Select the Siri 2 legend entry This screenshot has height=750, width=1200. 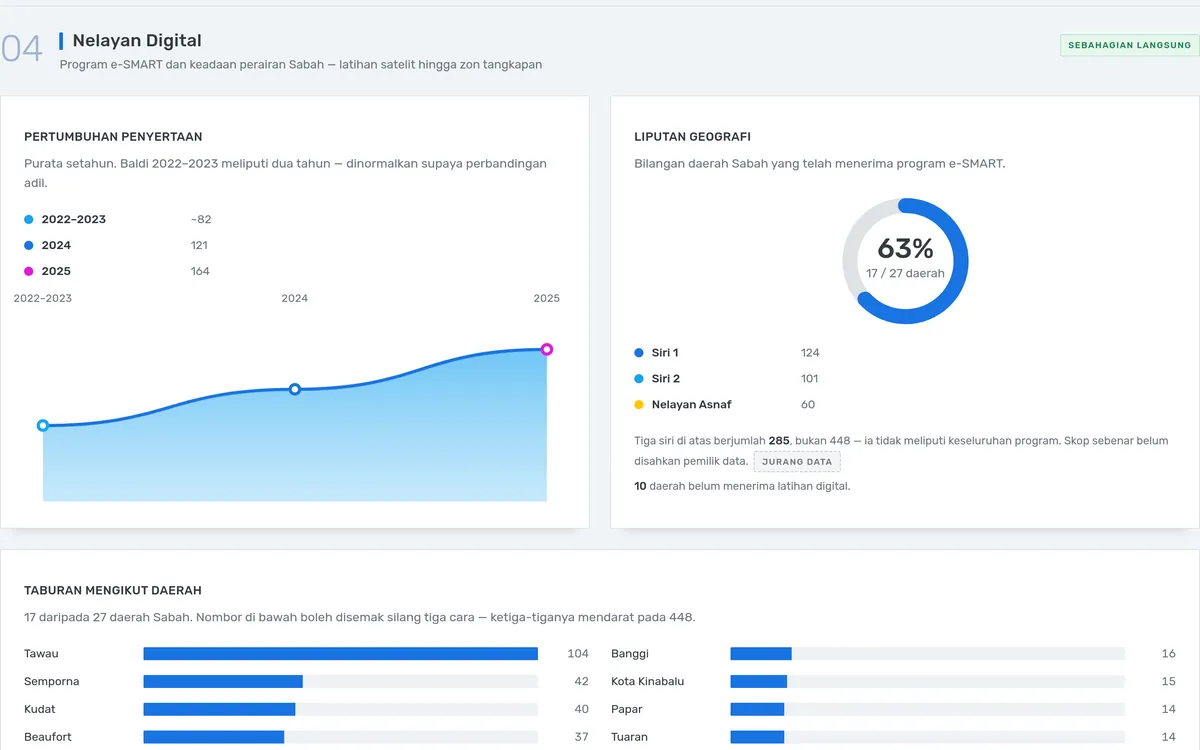point(726,378)
